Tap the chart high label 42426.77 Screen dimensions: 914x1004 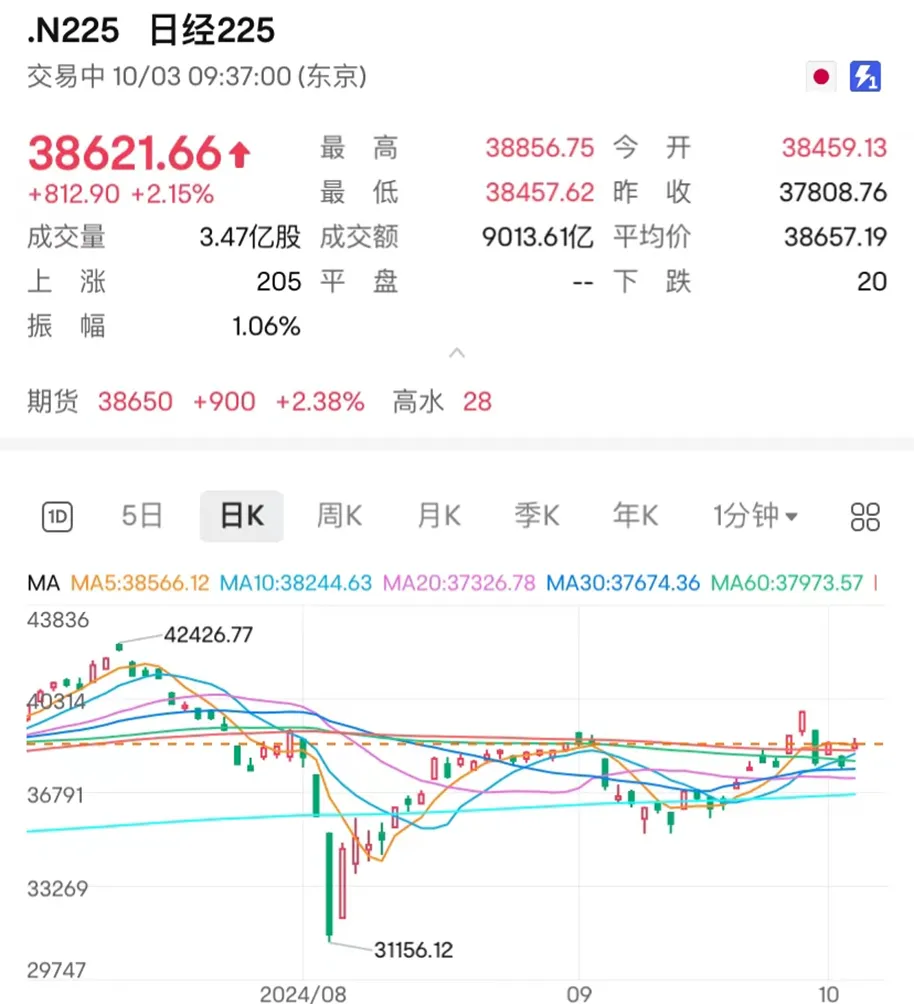point(208,635)
